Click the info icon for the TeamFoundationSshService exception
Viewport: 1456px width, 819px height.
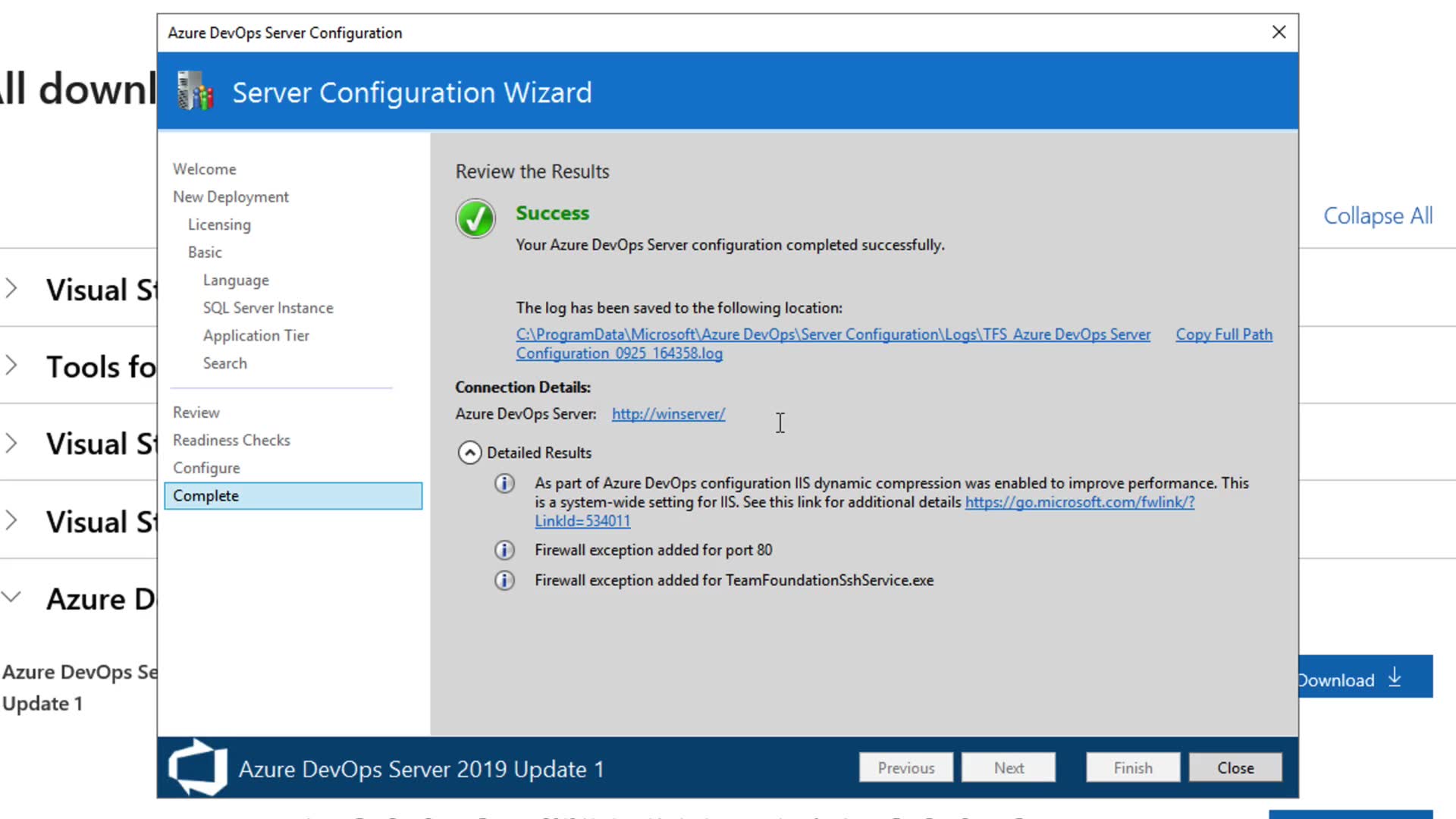pyautogui.click(x=504, y=580)
